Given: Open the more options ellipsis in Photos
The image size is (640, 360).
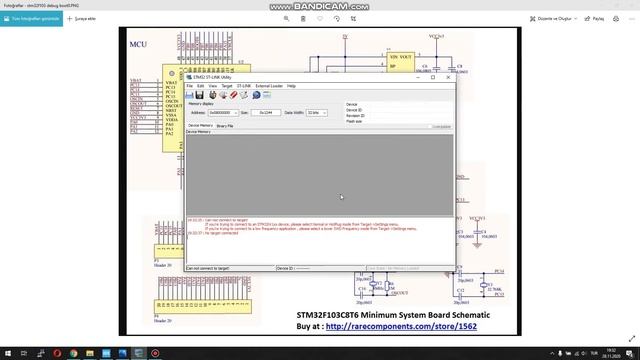Looking at the screenshot, I should 632,19.
